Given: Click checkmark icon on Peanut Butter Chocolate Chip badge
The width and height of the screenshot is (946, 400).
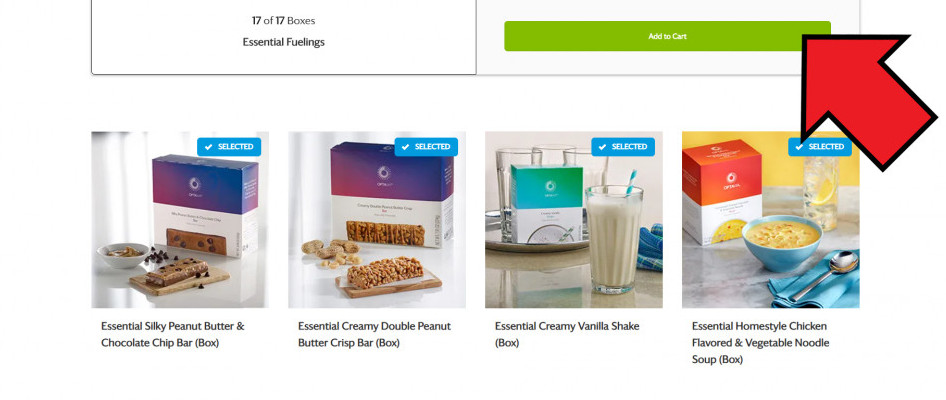Looking at the screenshot, I should 209,147.
